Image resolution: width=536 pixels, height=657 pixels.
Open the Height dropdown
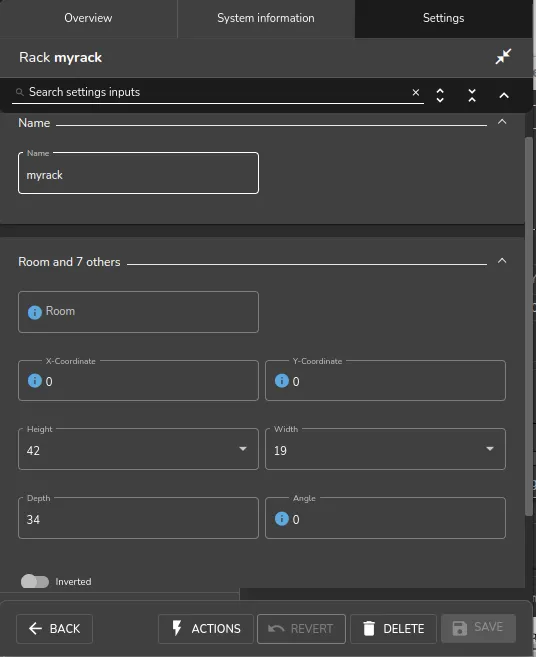(x=138, y=449)
